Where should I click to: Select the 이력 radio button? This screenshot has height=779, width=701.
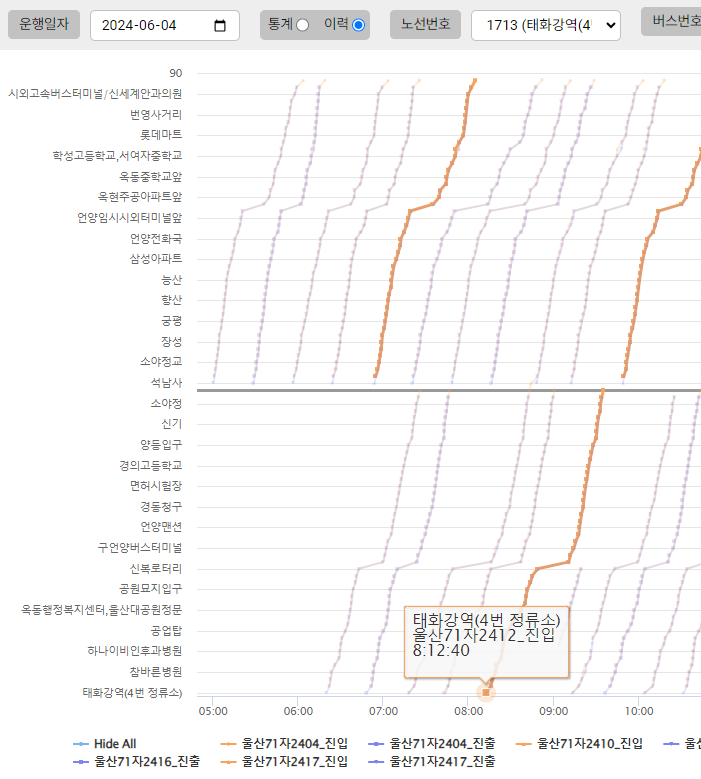[x=358, y=25]
